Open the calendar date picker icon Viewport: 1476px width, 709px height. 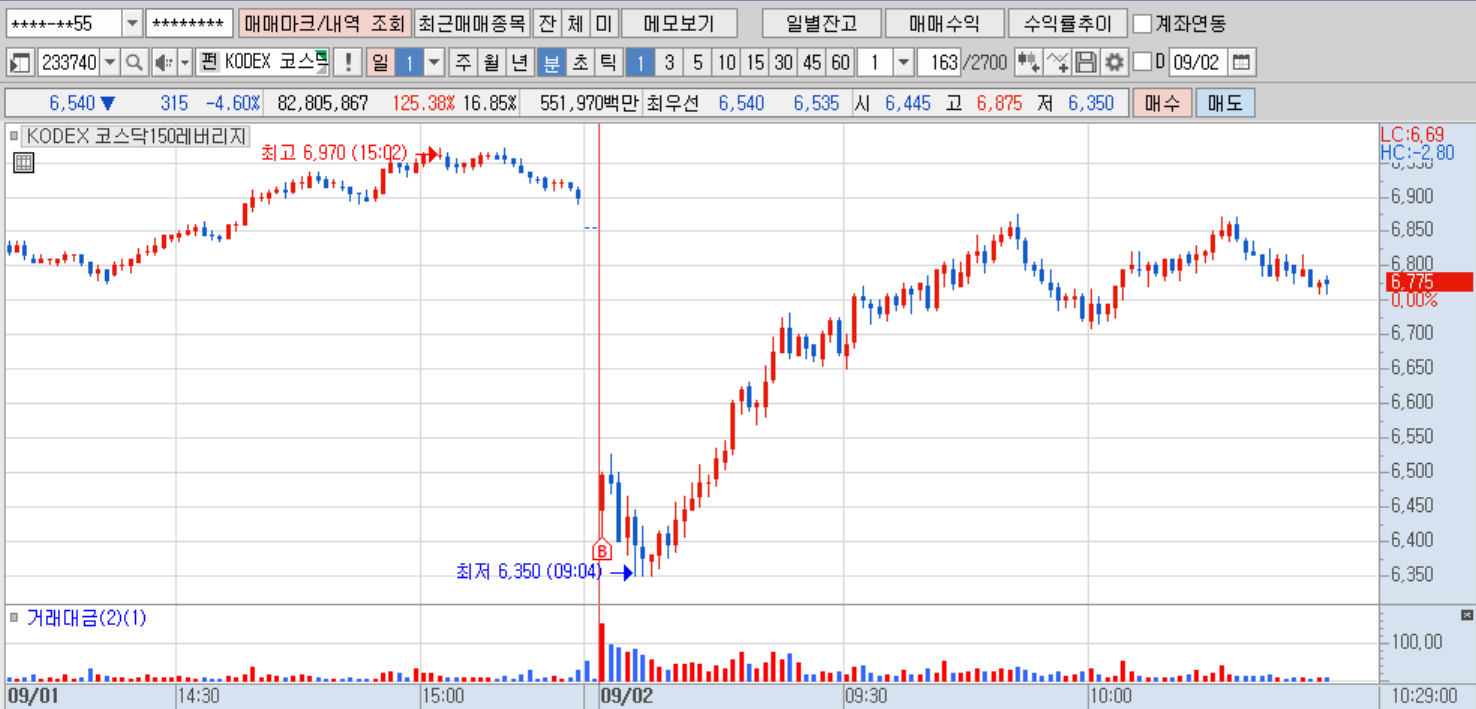[1241, 63]
